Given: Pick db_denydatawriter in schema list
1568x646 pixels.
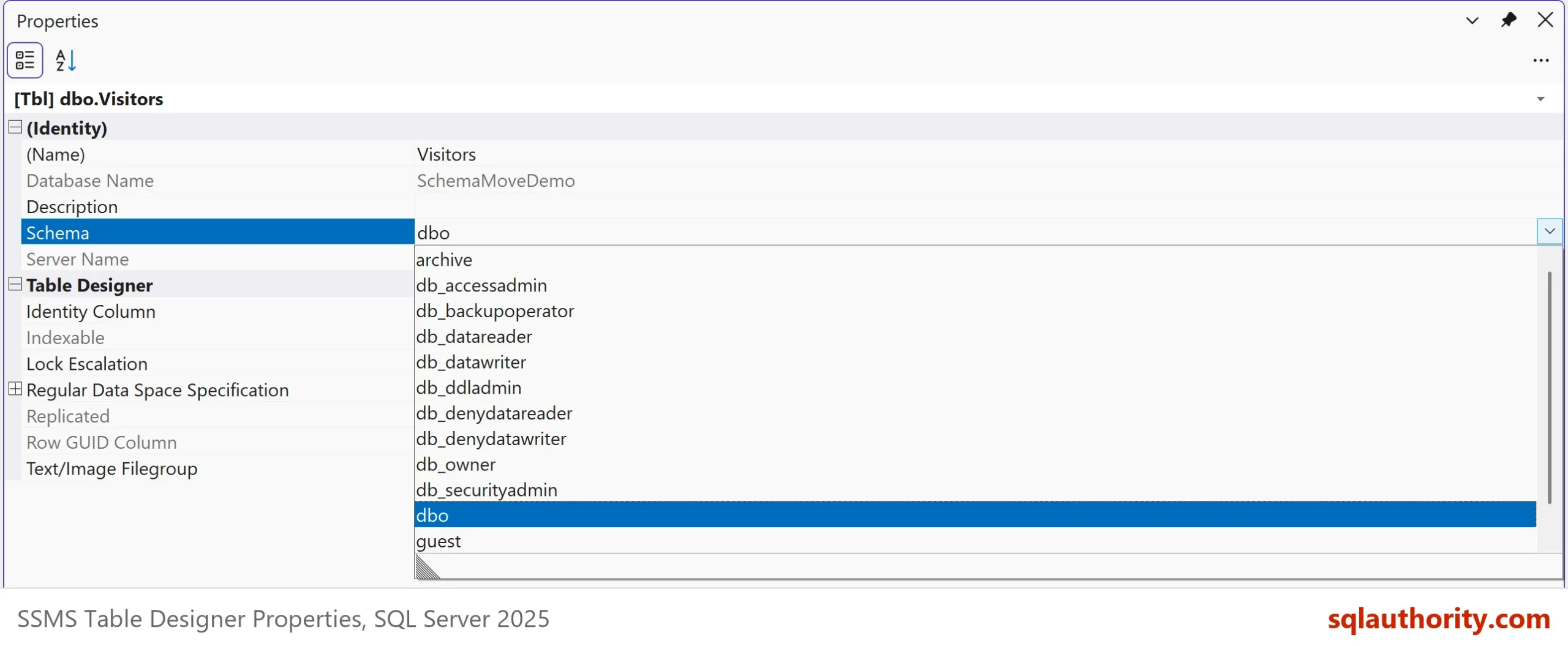Looking at the screenshot, I should [x=975, y=439].
